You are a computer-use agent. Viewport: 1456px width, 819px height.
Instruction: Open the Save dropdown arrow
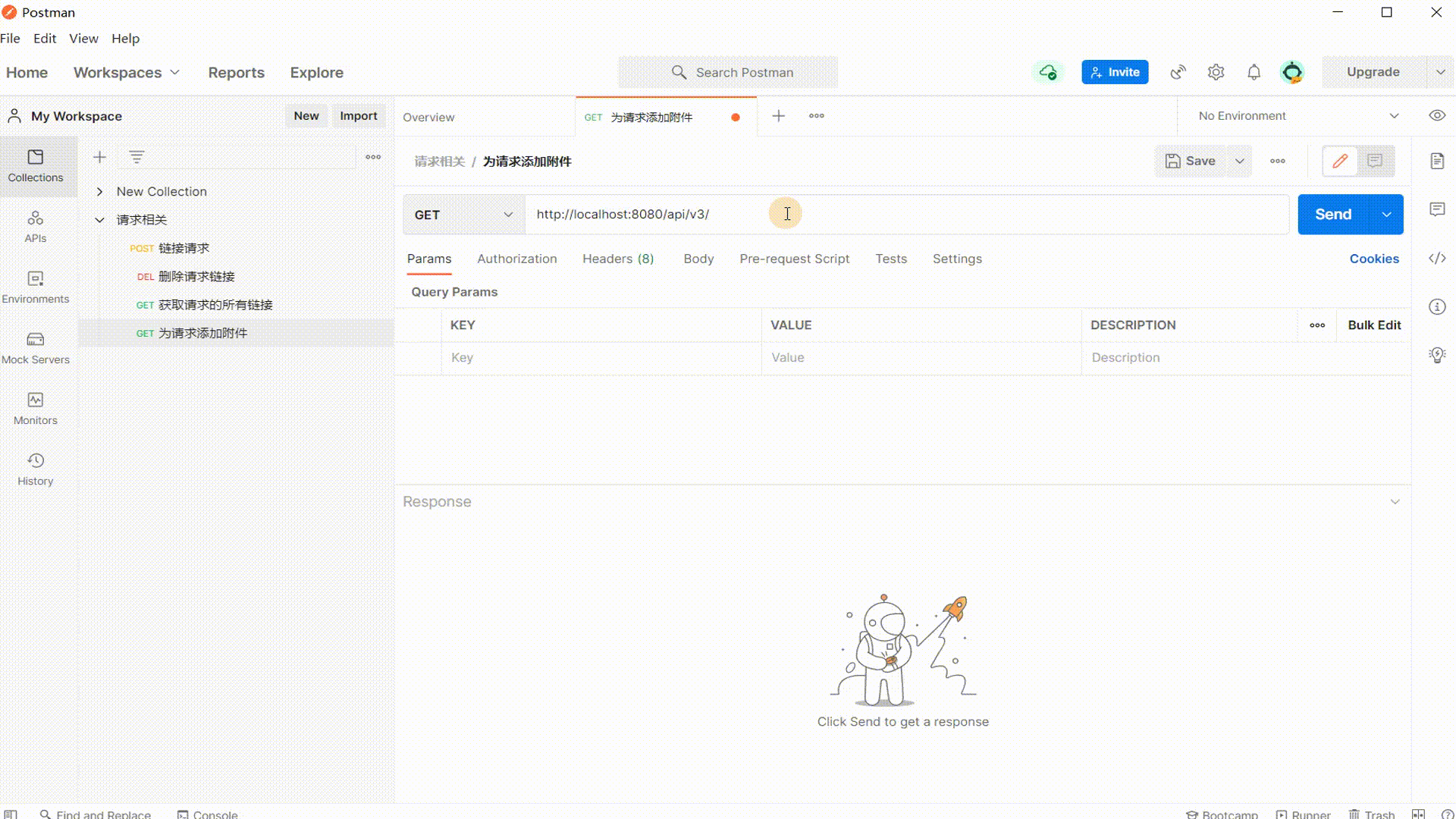(x=1240, y=161)
